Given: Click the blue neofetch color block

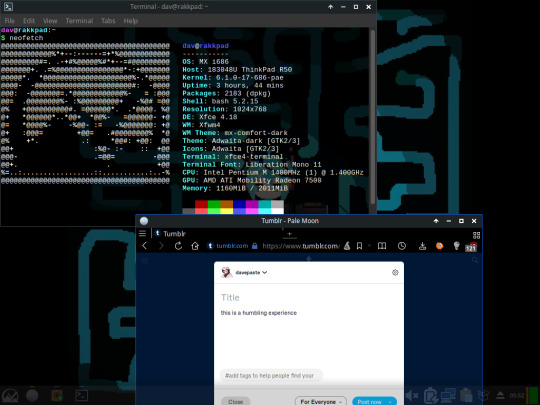Looking at the screenshot, I should (239, 204).
